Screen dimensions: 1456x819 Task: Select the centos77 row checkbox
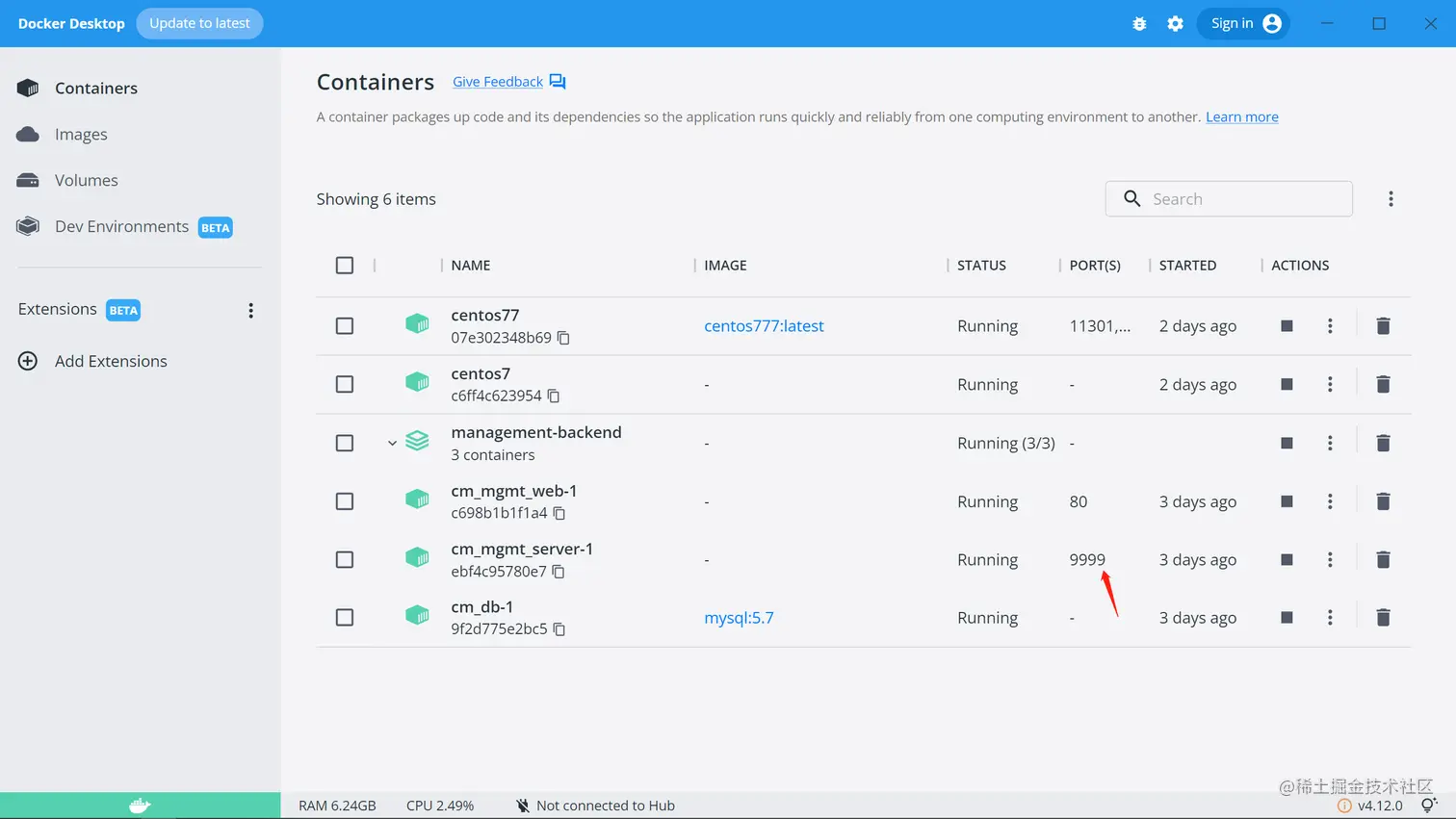(x=345, y=326)
